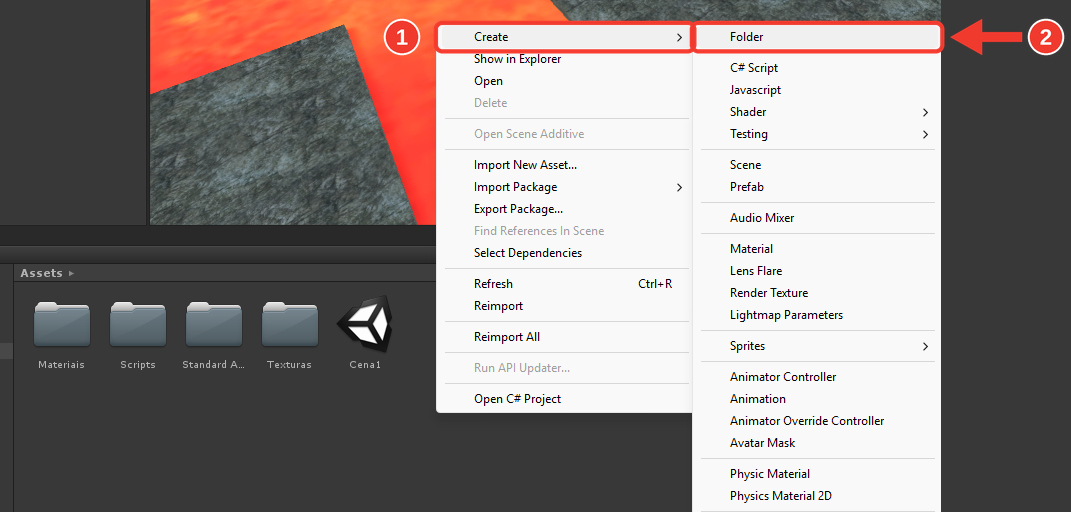Click Open in the context menu
1071x512 pixels.
pyautogui.click(x=564, y=81)
